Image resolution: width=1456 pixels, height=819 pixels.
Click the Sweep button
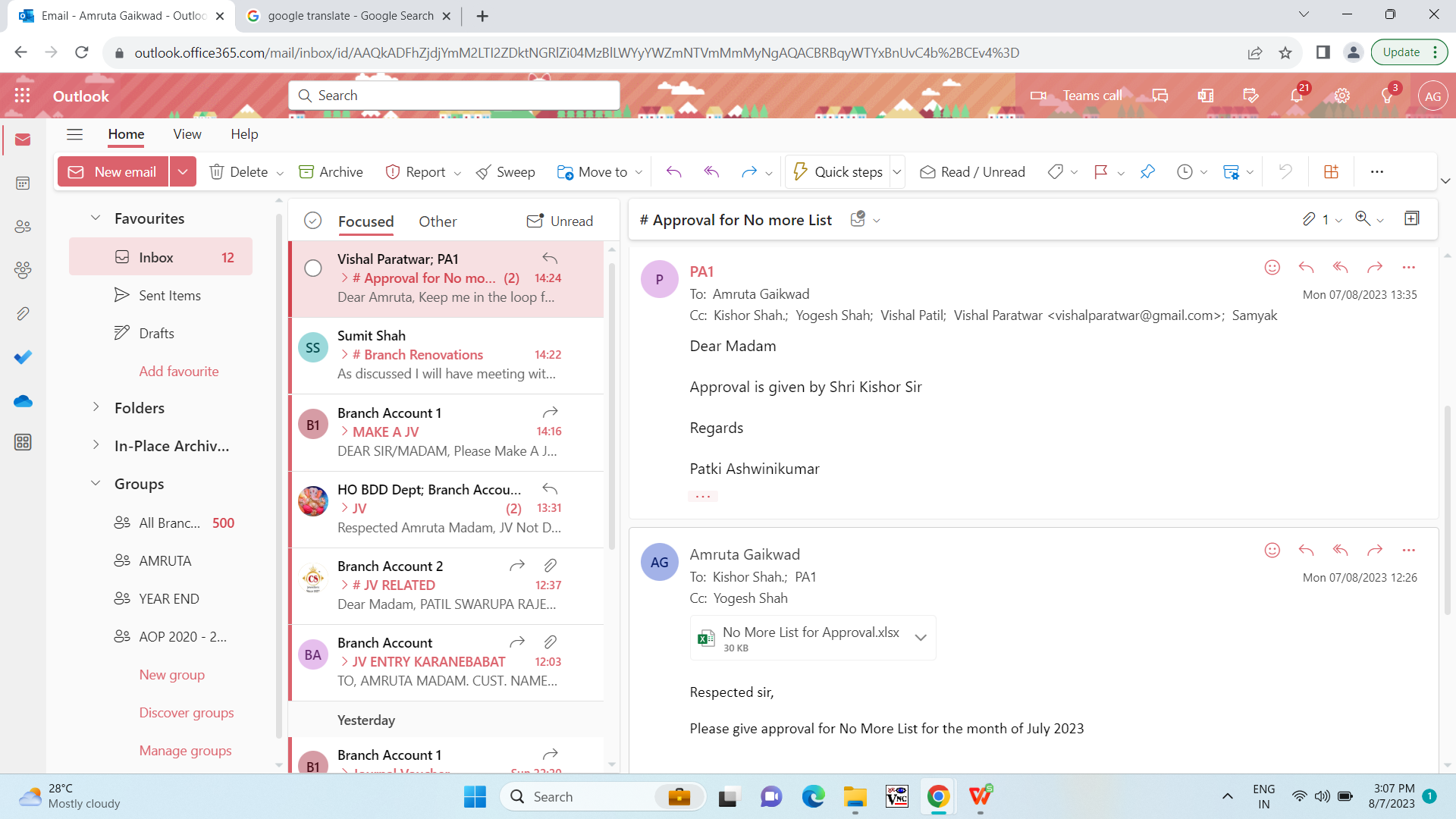coord(505,172)
